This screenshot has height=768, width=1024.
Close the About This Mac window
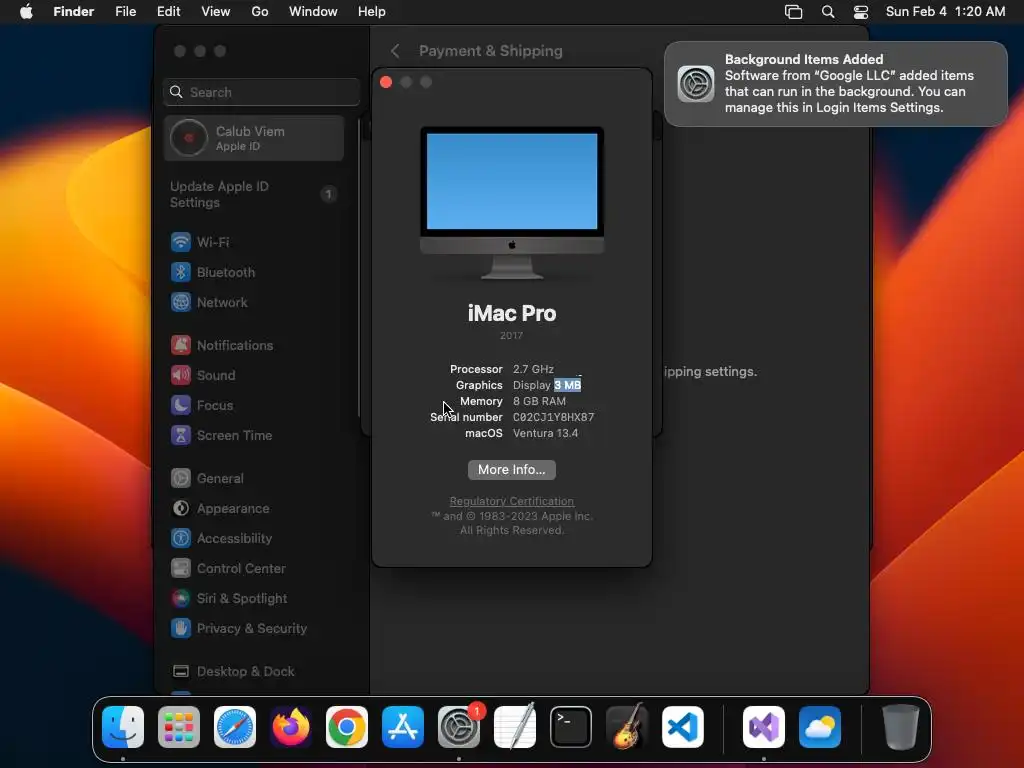coord(386,82)
